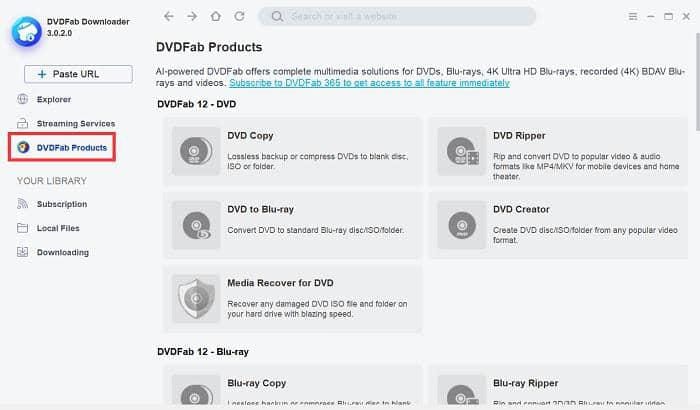Click the DVD to Blu-ray disc icon
The width and height of the screenshot is (700, 410).
click(x=196, y=225)
